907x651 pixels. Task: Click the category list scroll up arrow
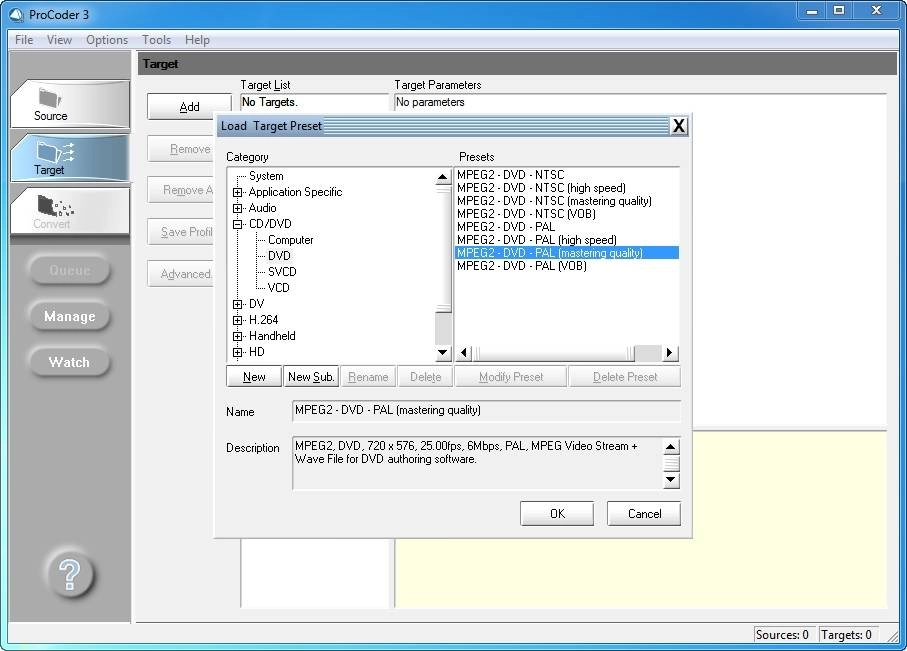(443, 176)
